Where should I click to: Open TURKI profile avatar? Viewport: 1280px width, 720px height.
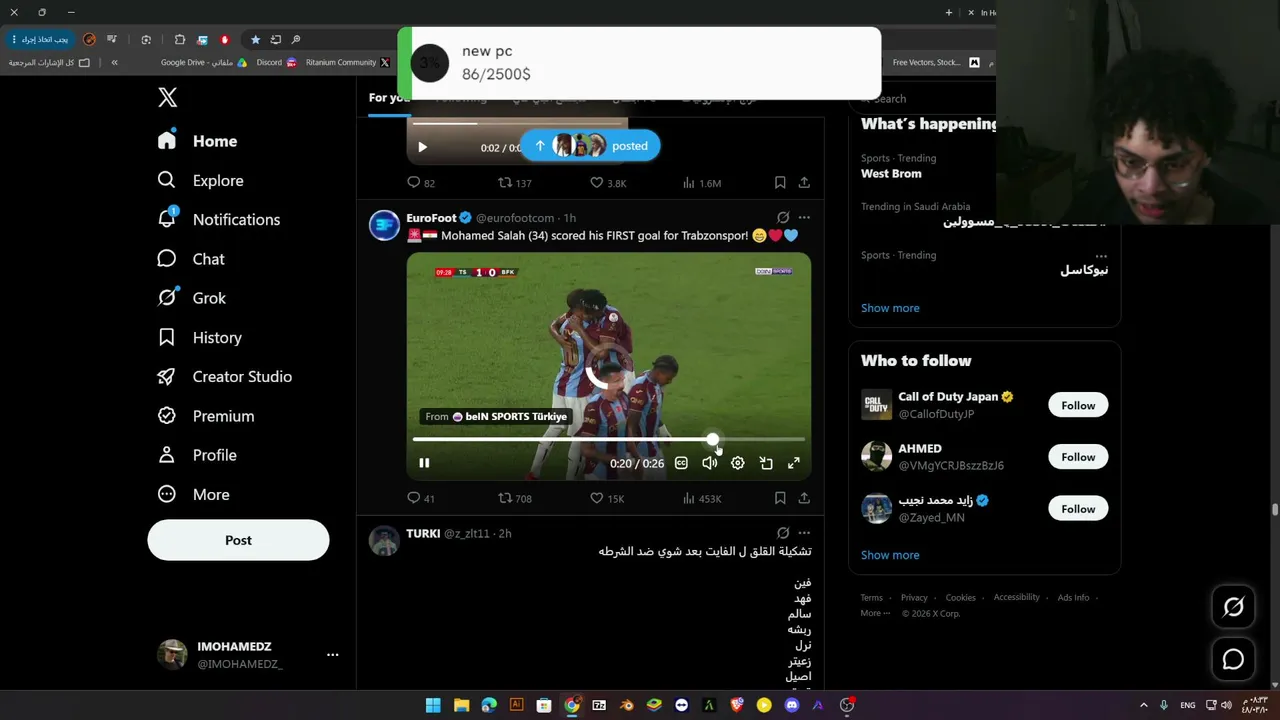pyautogui.click(x=384, y=541)
